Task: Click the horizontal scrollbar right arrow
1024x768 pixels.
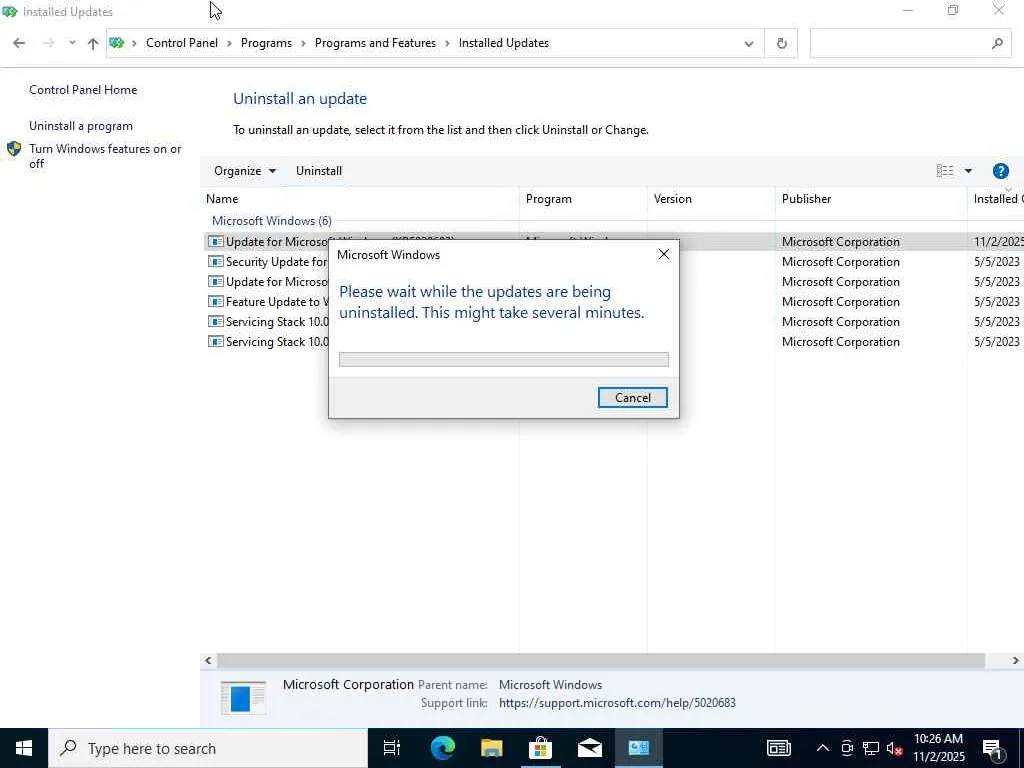Action: click(x=1015, y=661)
